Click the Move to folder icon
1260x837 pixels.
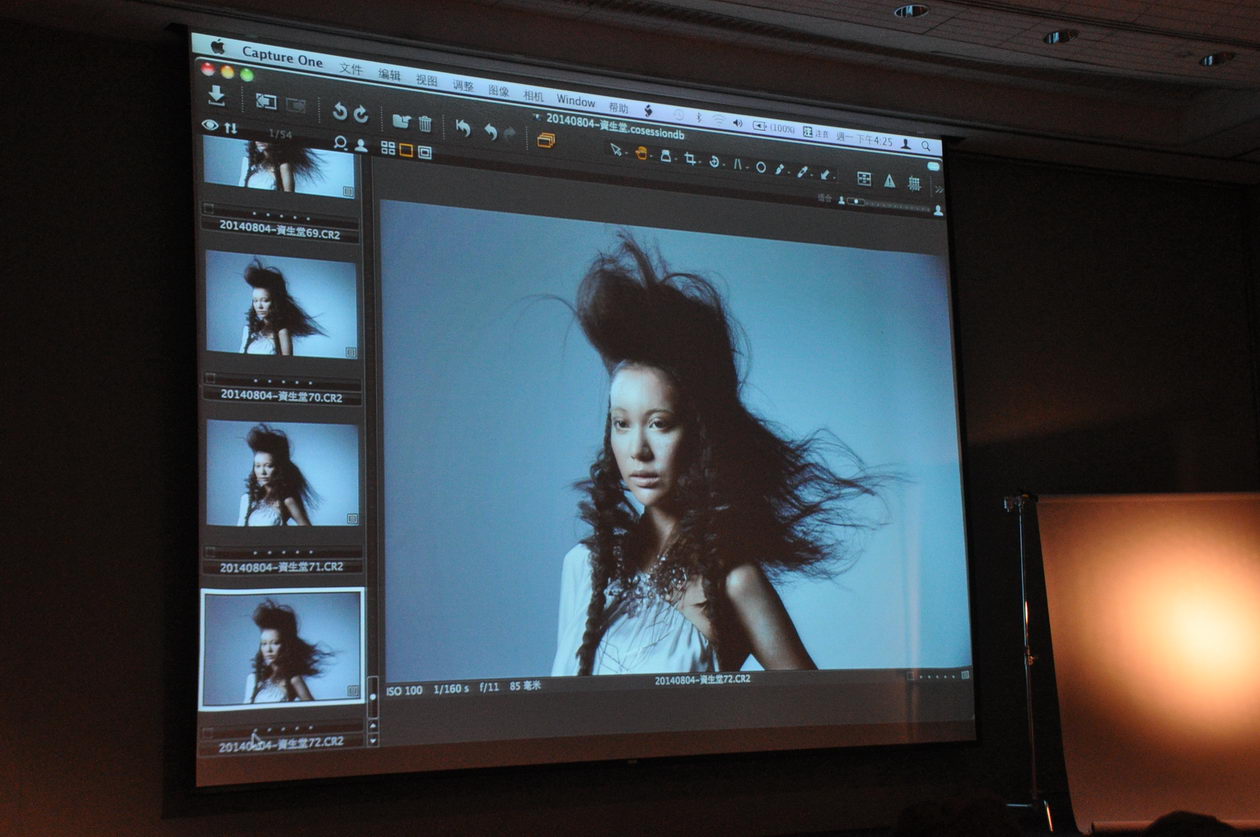402,121
